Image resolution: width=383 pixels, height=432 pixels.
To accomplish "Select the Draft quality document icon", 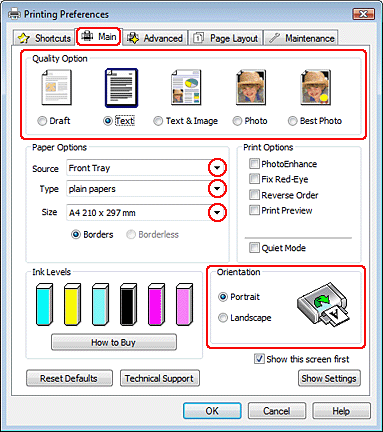I will click(56, 87).
